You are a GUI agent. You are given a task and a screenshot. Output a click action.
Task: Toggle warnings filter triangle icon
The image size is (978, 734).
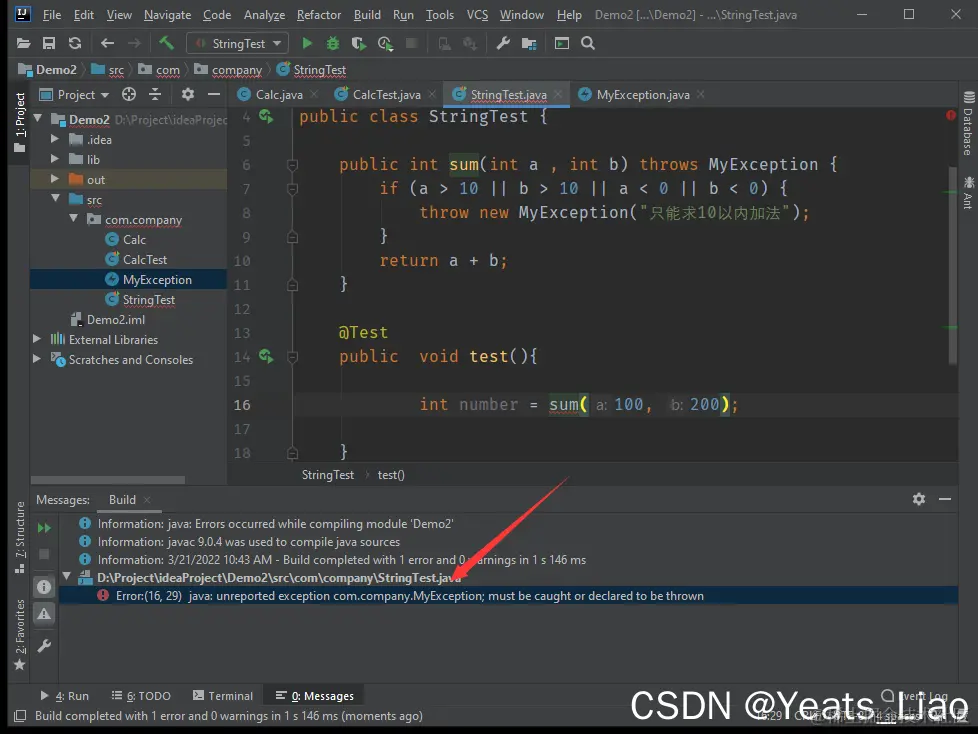[44, 614]
